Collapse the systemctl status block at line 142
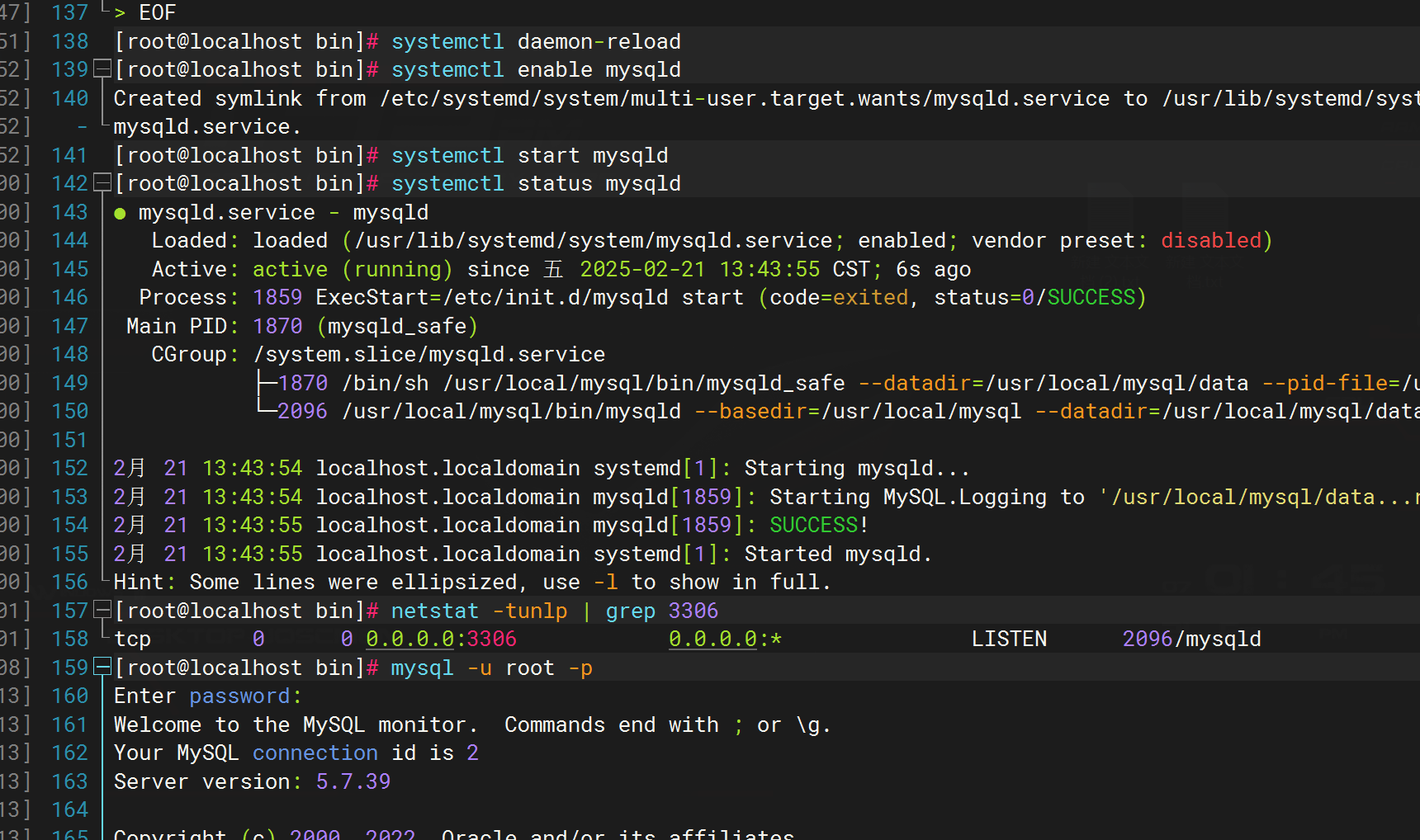The width and height of the screenshot is (1420, 840). pyautogui.click(x=102, y=183)
